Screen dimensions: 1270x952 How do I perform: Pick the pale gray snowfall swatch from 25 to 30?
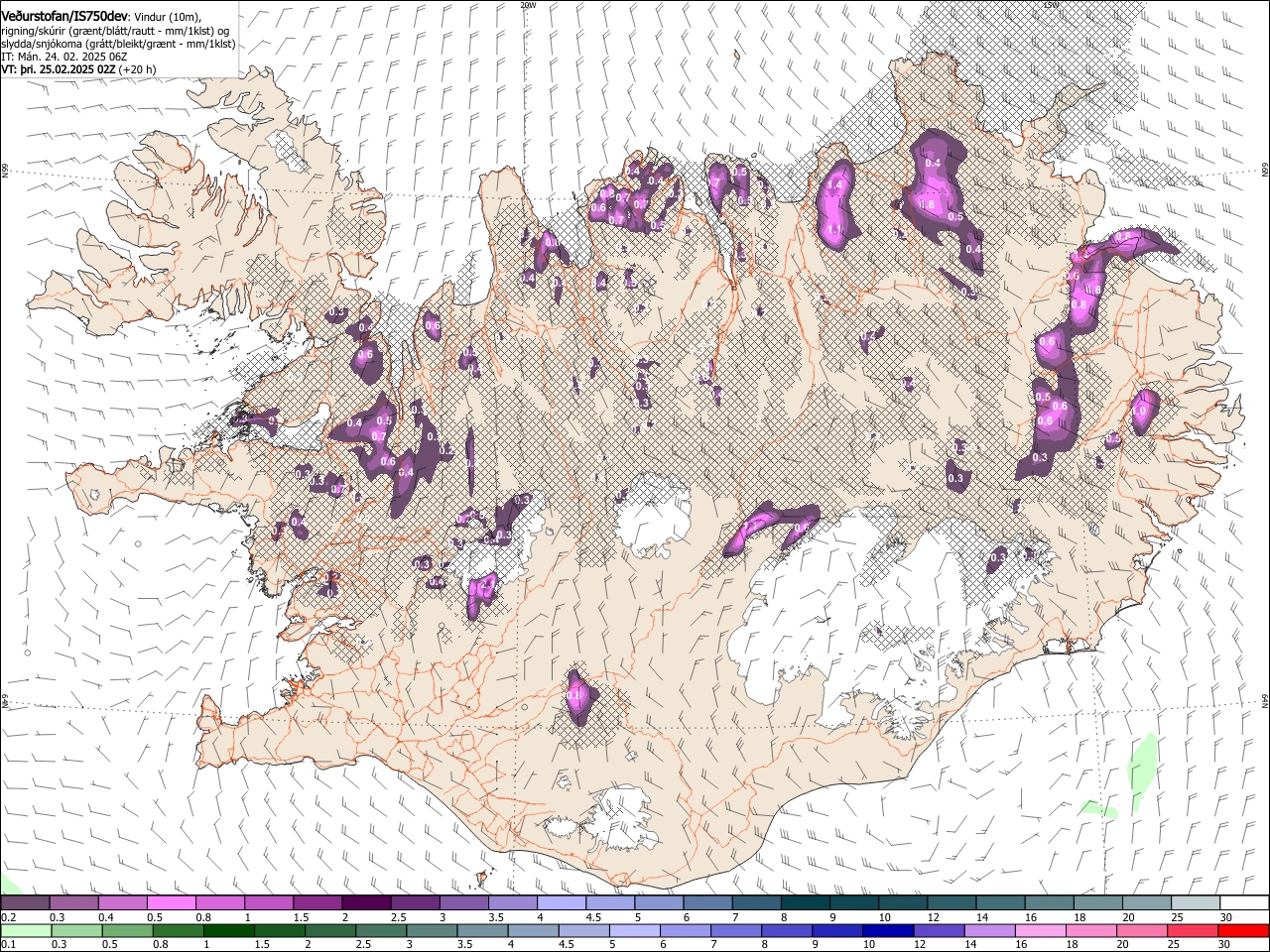(1194, 903)
